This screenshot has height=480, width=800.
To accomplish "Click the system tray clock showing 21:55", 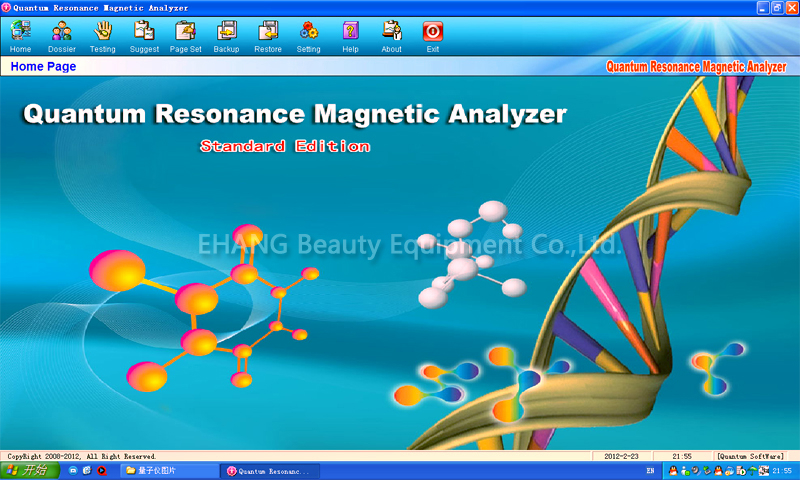I will 781,470.
